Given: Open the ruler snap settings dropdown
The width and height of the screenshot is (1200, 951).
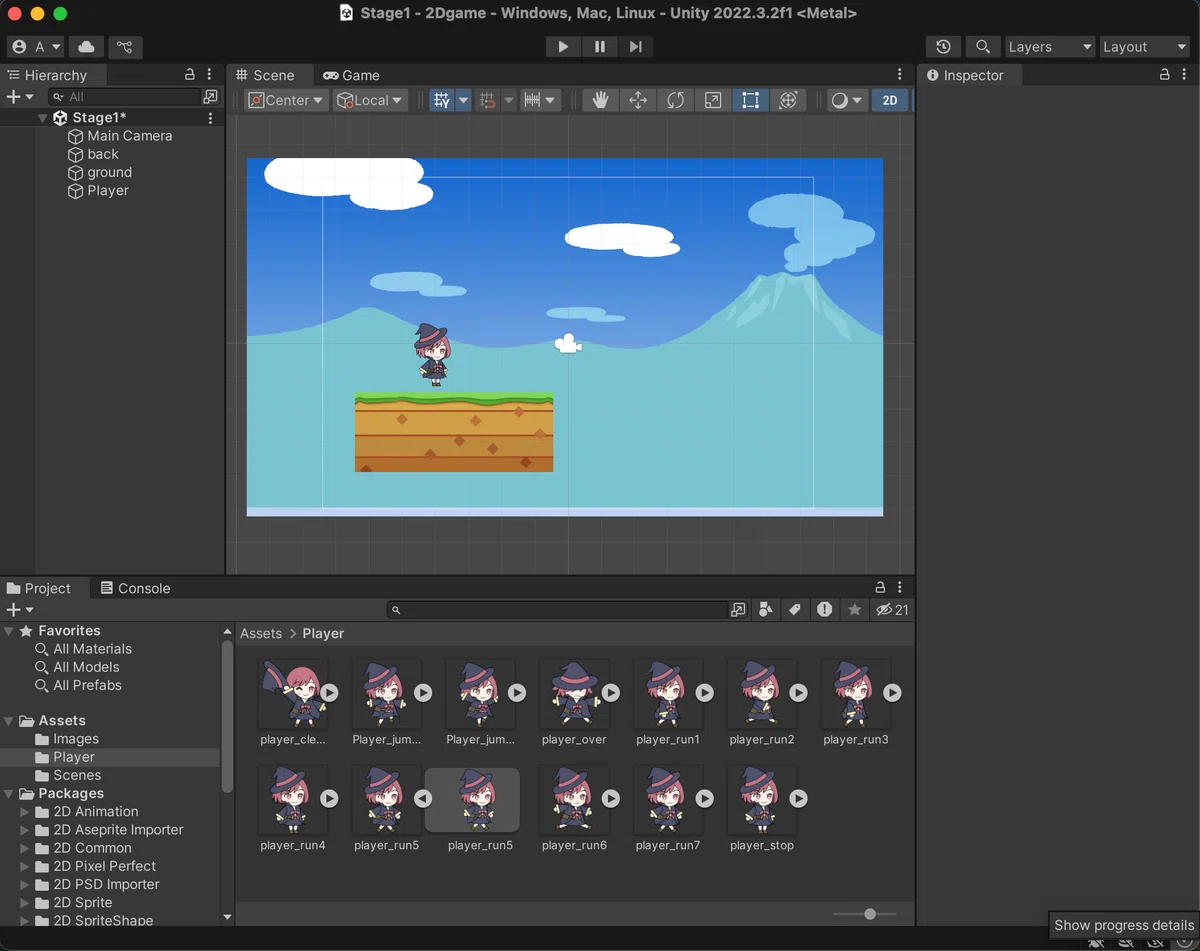Looking at the screenshot, I should [x=541, y=100].
